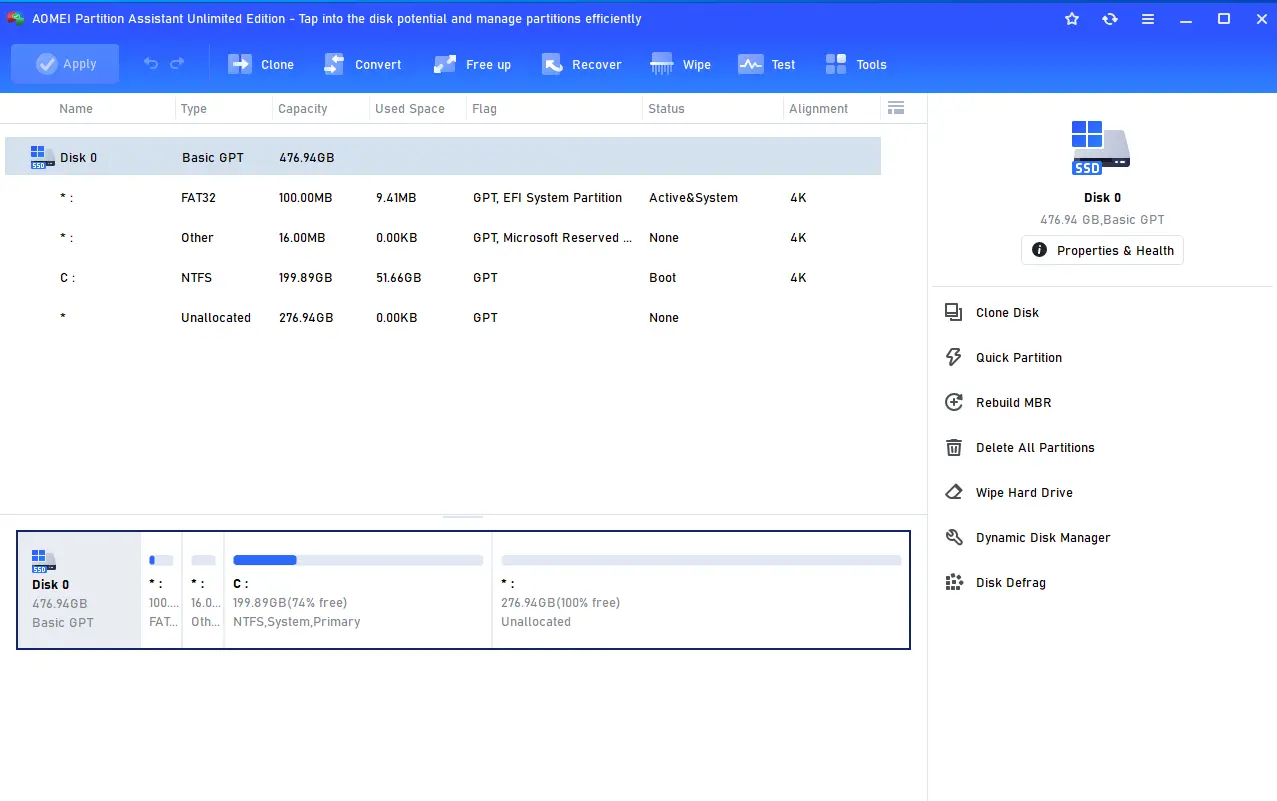
Task: Select the 100MB FAT partition in disk map
Action: 162,590
